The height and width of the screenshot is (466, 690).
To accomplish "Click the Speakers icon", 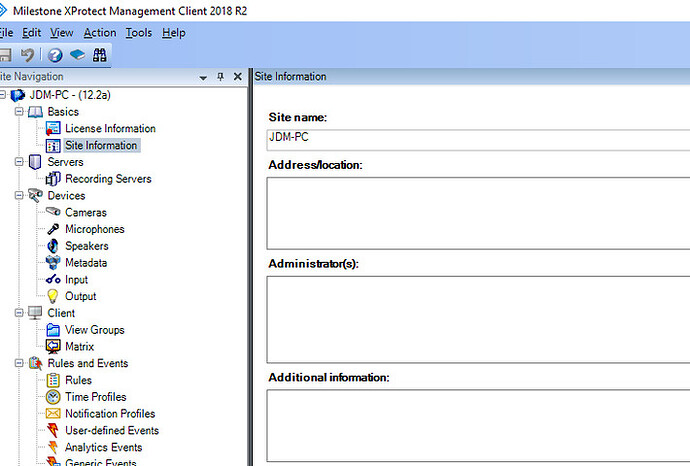I will click(x=53, y=246).
